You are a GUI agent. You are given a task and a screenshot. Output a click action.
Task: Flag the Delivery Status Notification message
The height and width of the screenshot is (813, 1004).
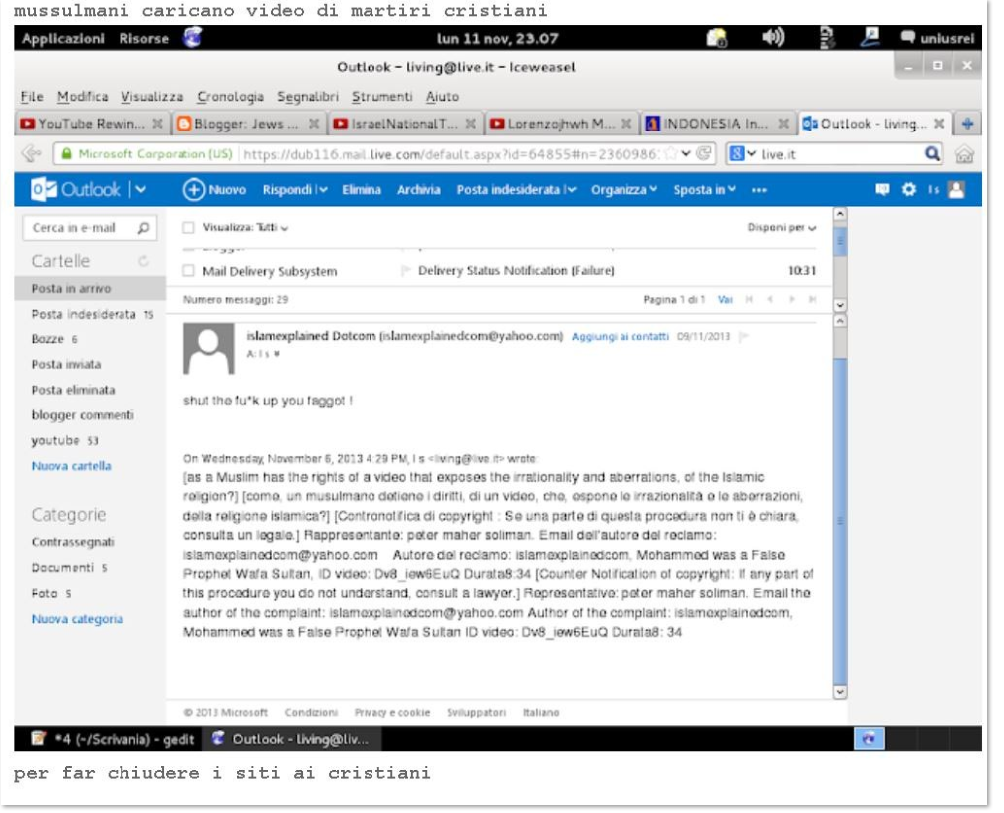(x=406, y=271)
